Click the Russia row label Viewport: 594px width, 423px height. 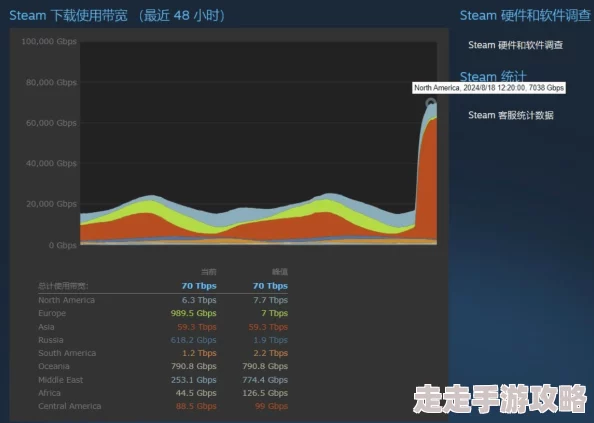[x=51, y=340]
